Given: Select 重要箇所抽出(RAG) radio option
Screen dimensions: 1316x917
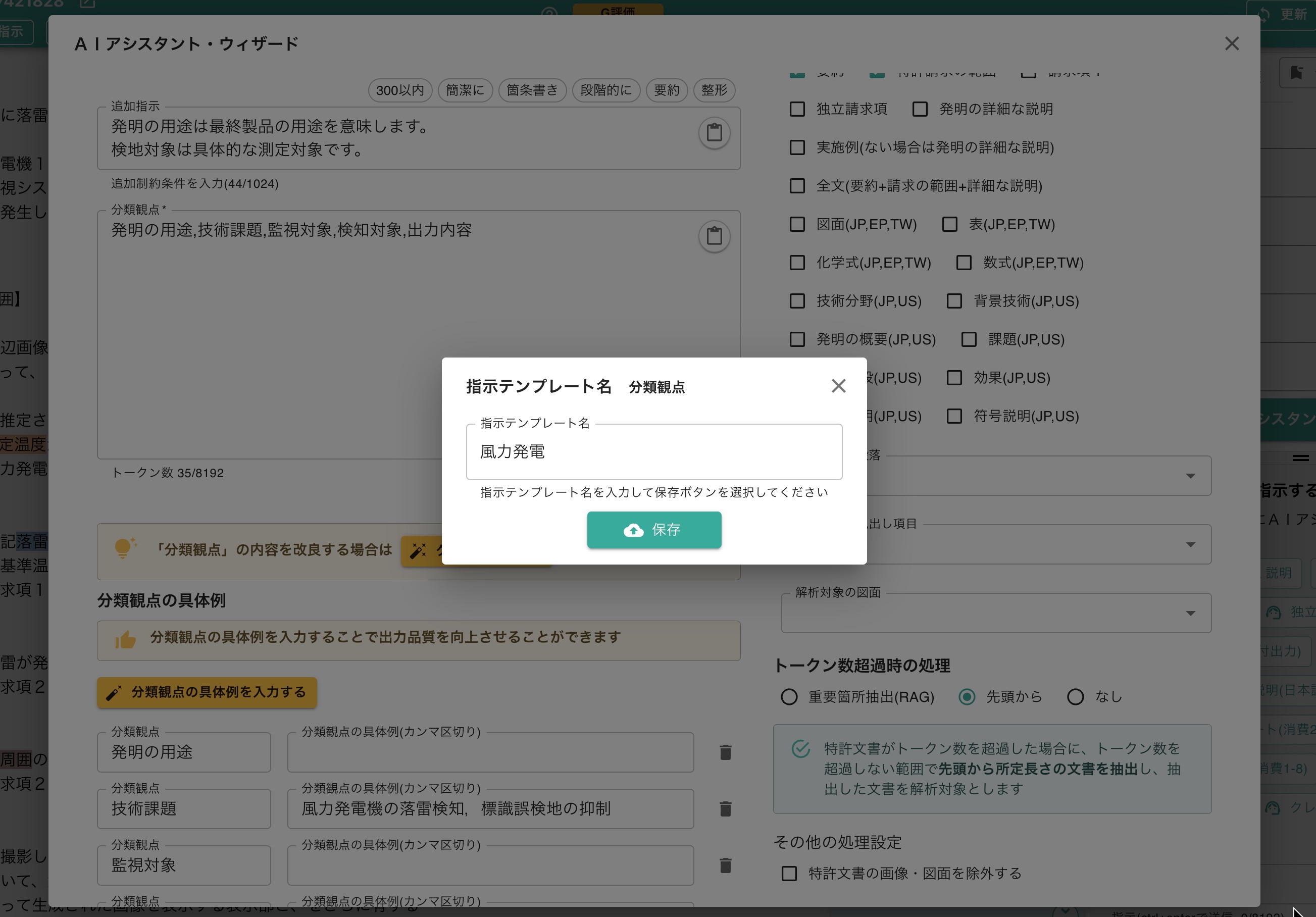Looking at the screenshot, I should coord(789,697).
